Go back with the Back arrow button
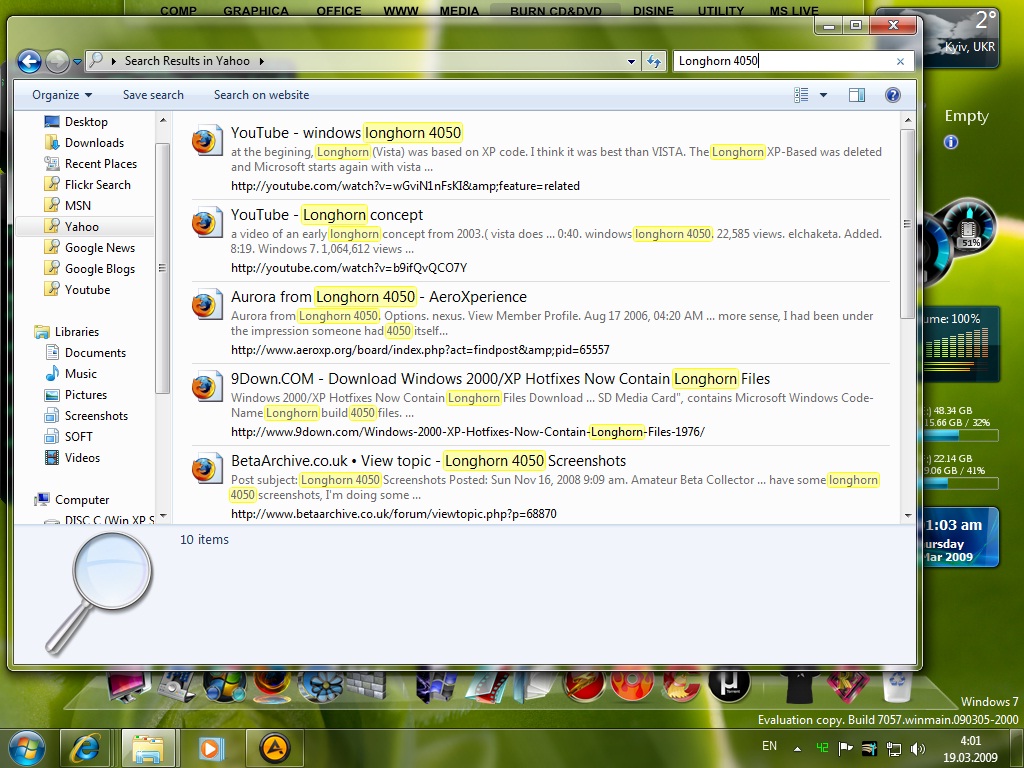1024x768 pixels. [29, 61]
